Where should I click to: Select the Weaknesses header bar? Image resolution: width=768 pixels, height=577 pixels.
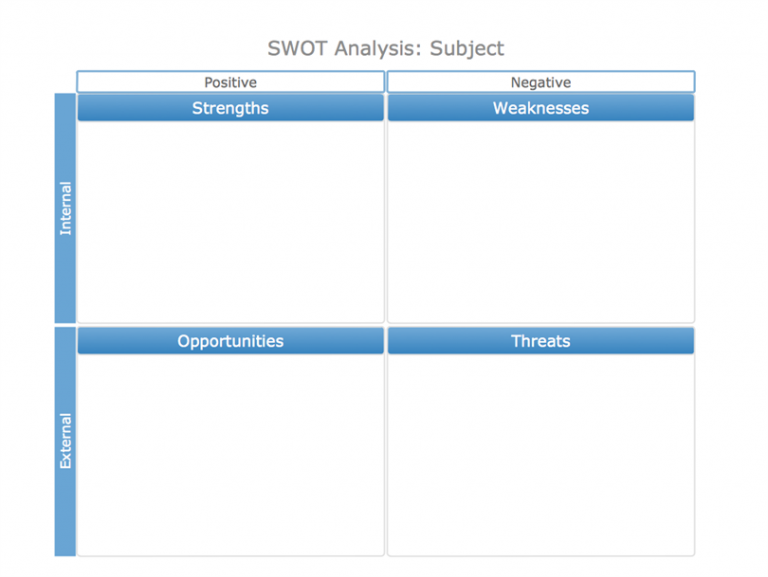tap(541, 108)
